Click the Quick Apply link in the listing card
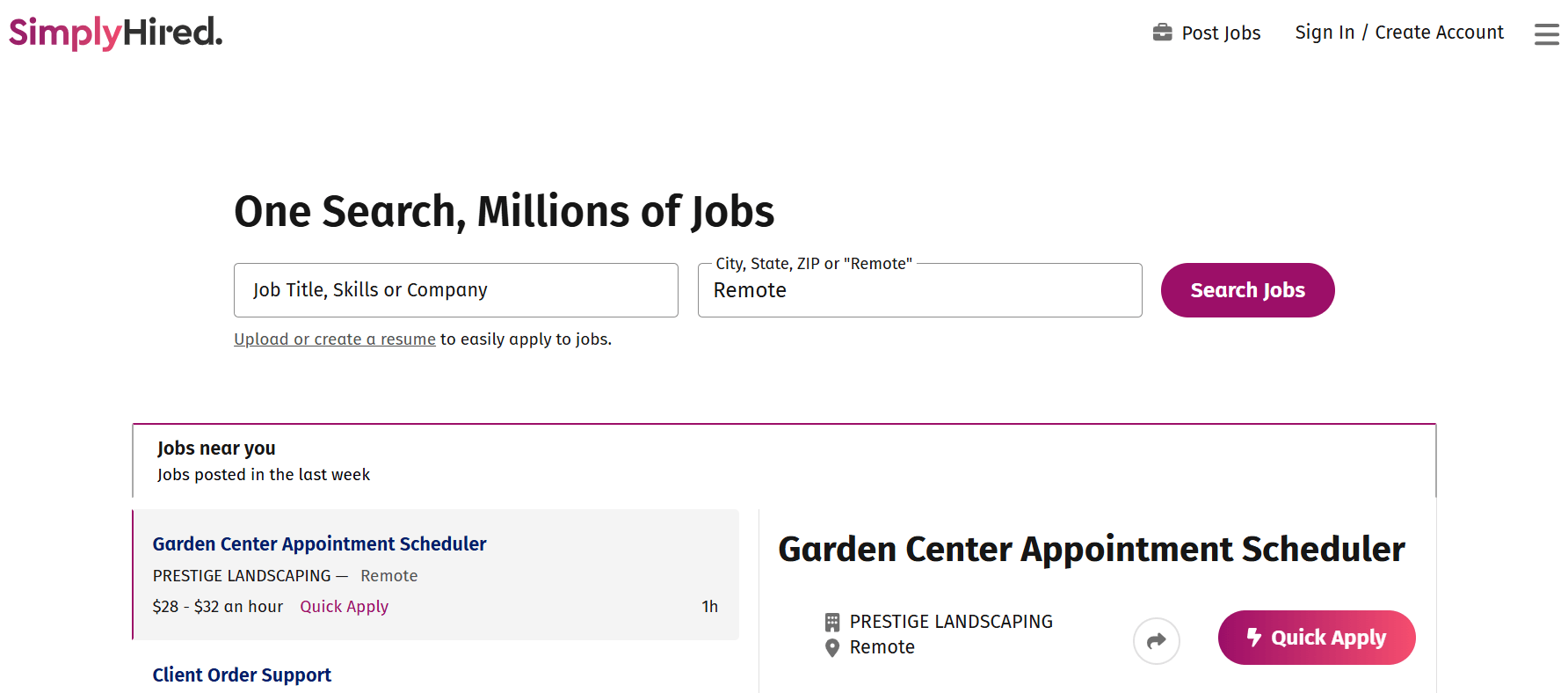 [344, 607]
